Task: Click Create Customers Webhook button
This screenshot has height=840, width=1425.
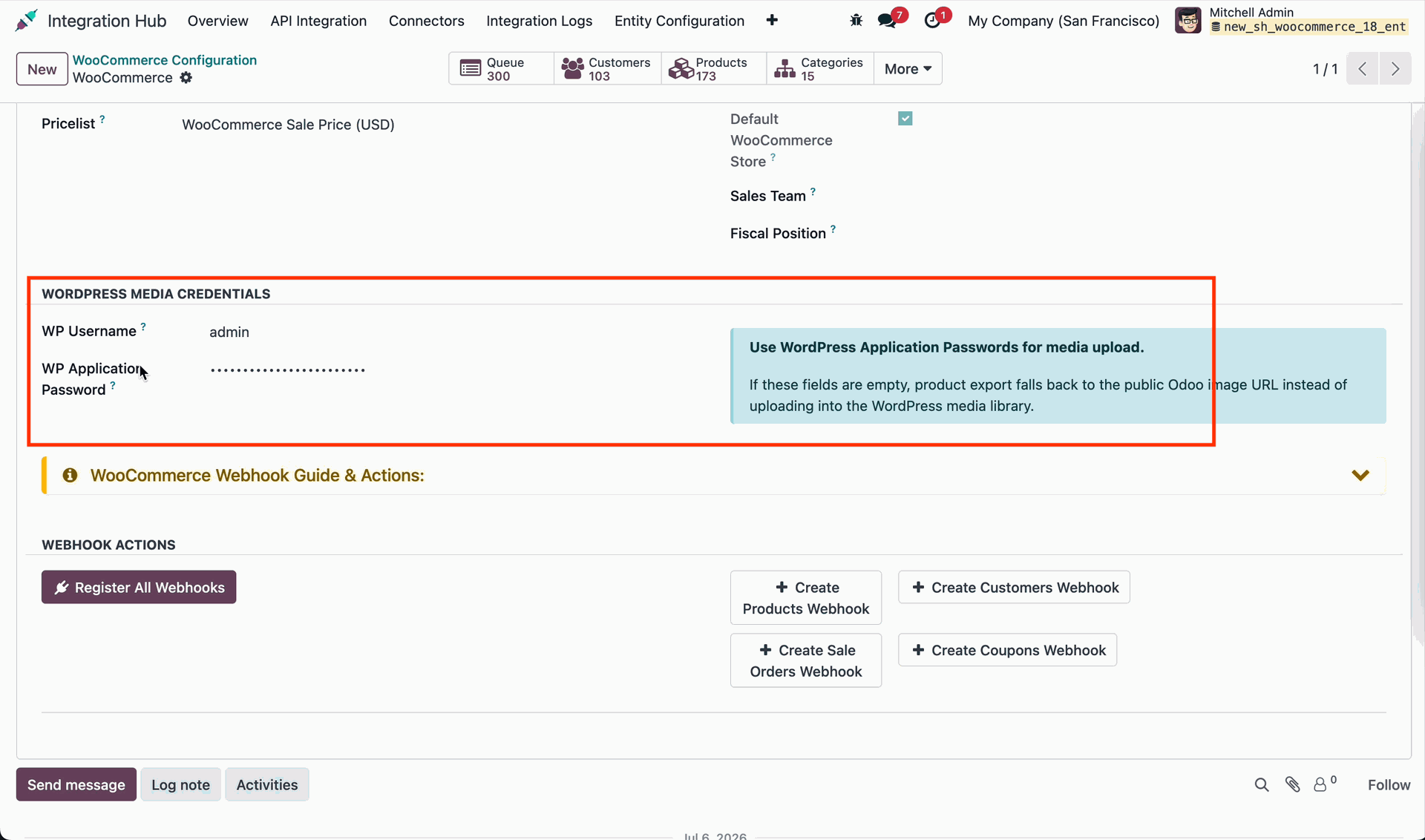Action: point(1014,588)
